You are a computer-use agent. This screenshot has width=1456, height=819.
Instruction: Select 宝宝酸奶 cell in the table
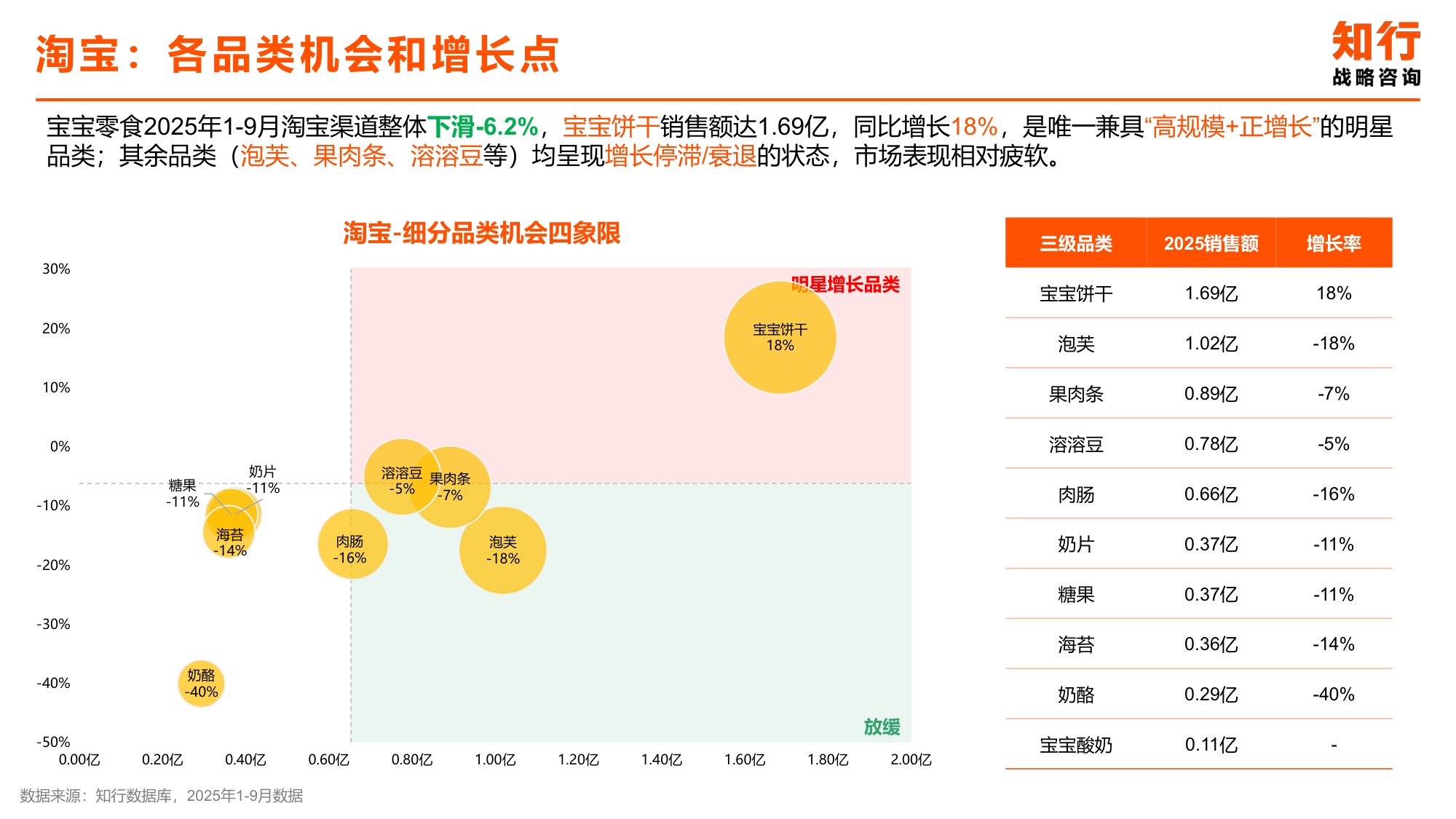coord(1076,745)
